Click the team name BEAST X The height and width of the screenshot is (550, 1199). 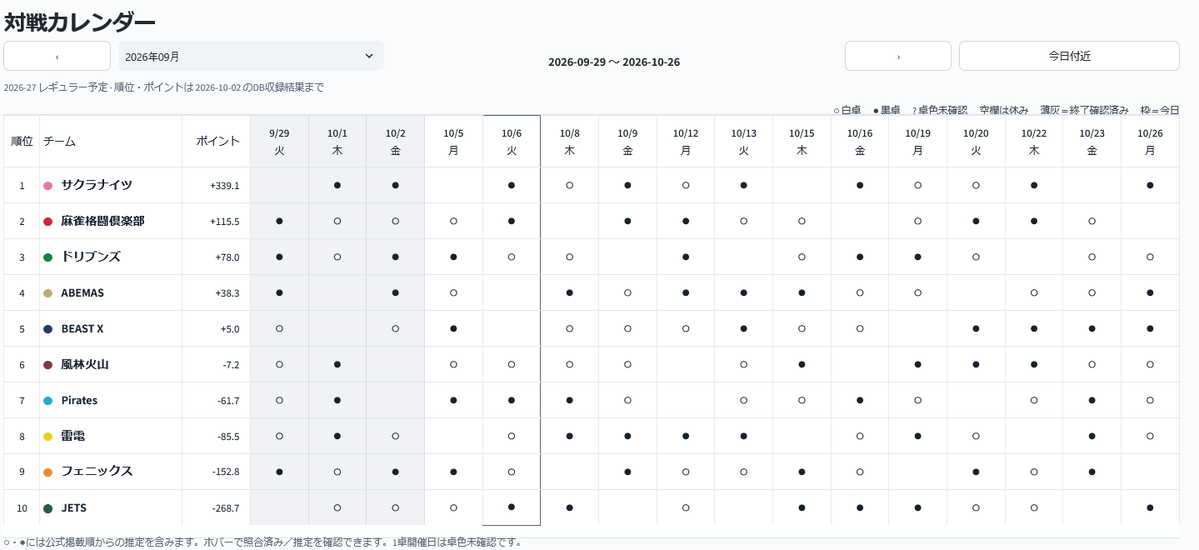coord(82,329)
